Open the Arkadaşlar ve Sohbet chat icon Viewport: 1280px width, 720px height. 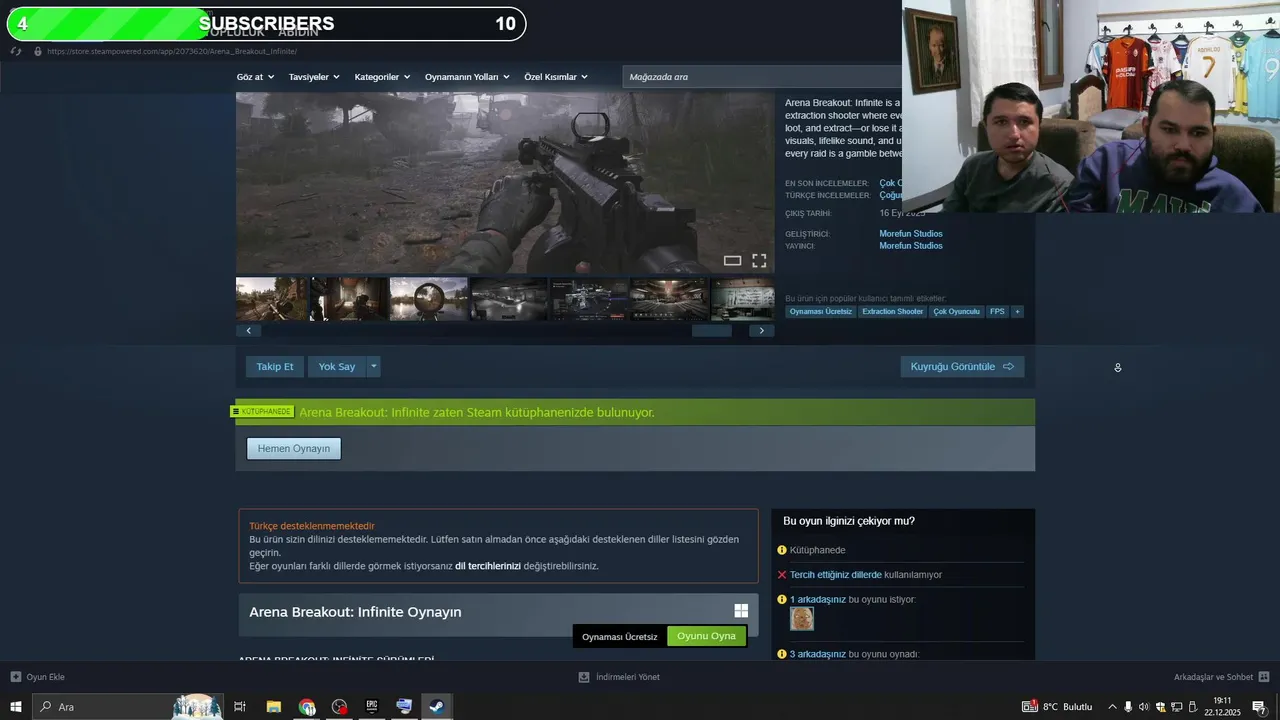1264,677
